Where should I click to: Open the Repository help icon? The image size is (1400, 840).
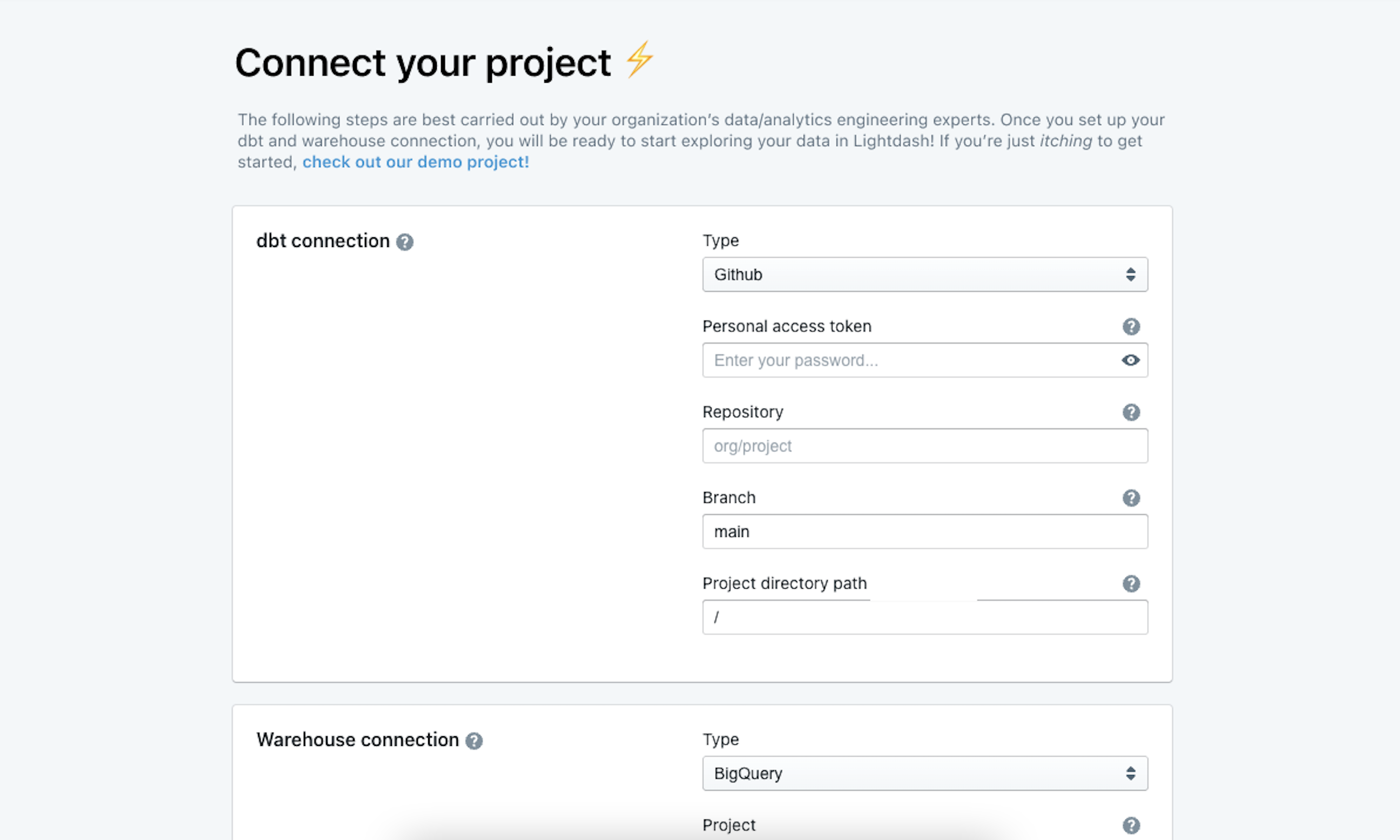click(x=1131, y=412)
